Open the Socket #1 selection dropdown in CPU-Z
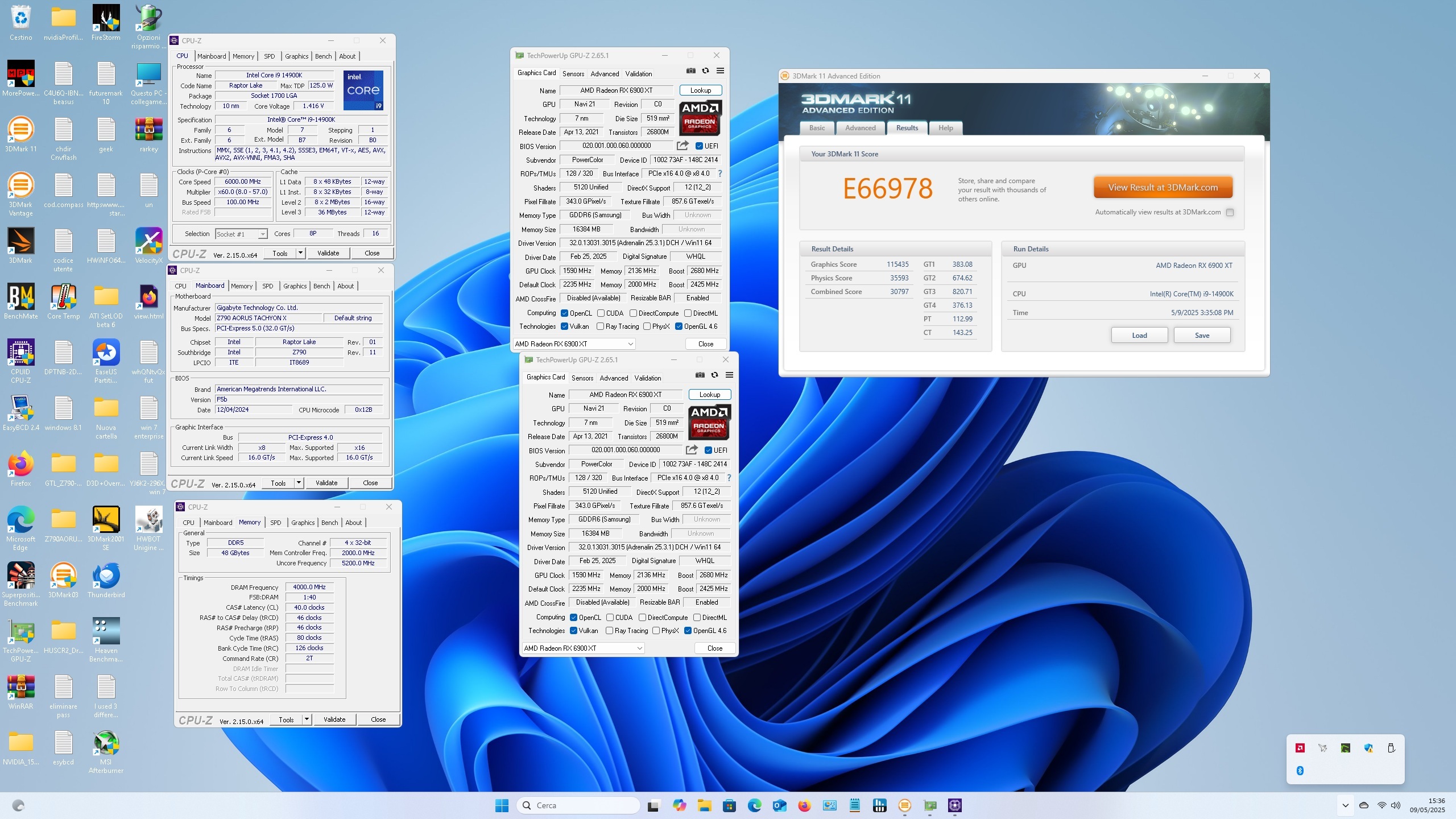The width and height of the screenshot is (1456, 819). 241,234
